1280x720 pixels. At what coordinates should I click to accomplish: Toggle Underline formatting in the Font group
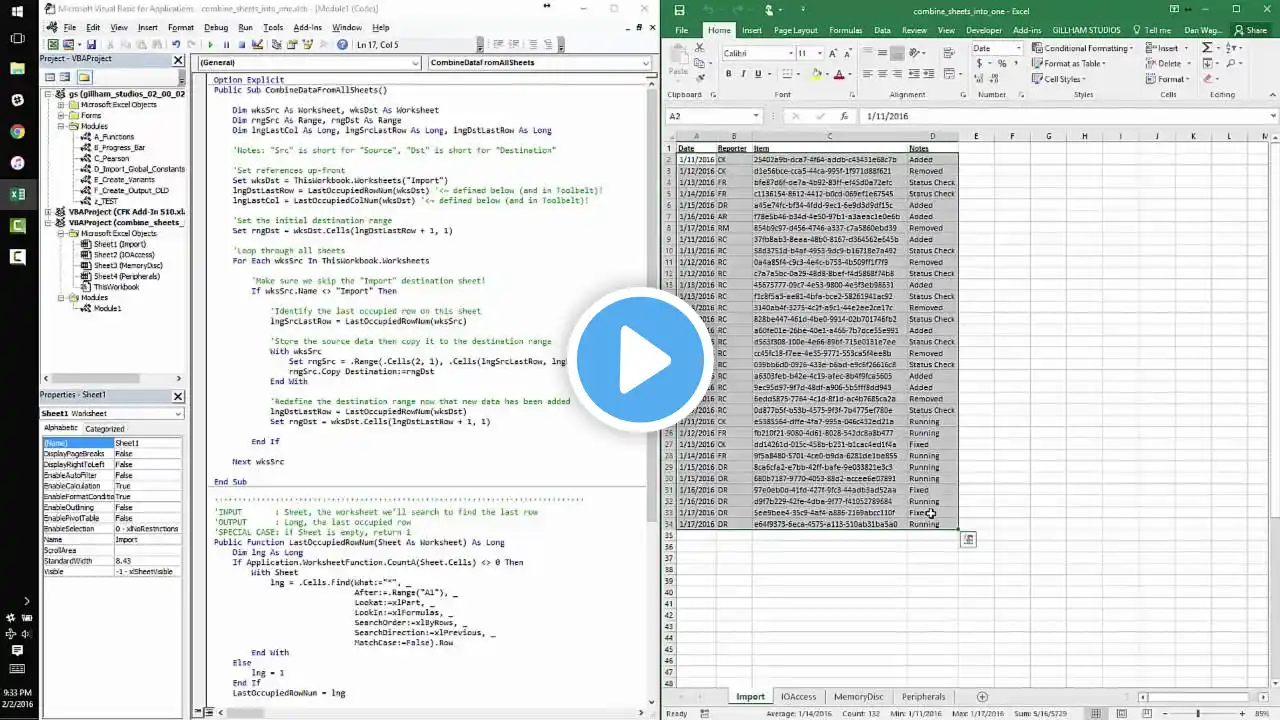pos(759,74)
